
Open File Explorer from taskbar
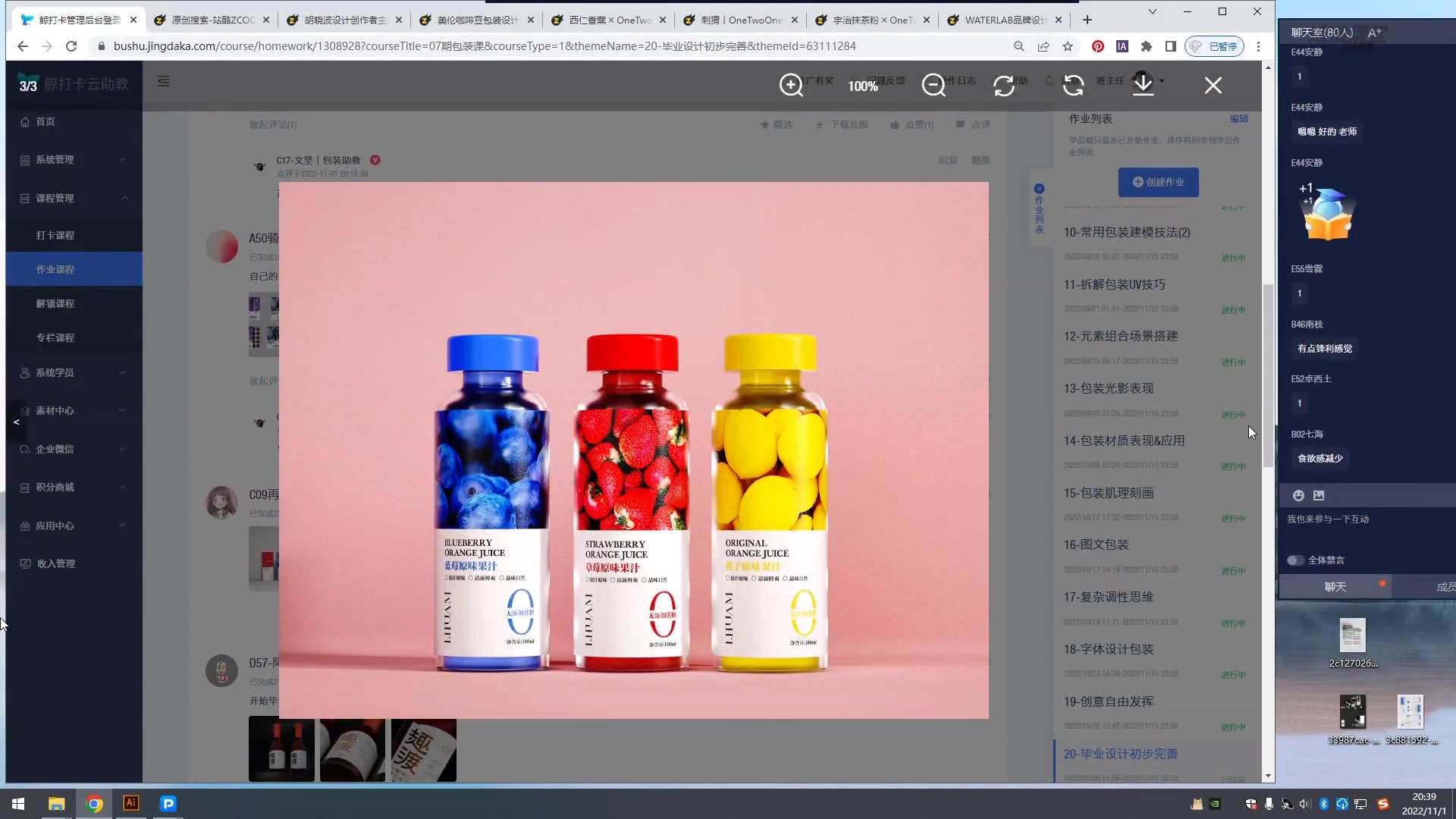[x=57, y=803]
